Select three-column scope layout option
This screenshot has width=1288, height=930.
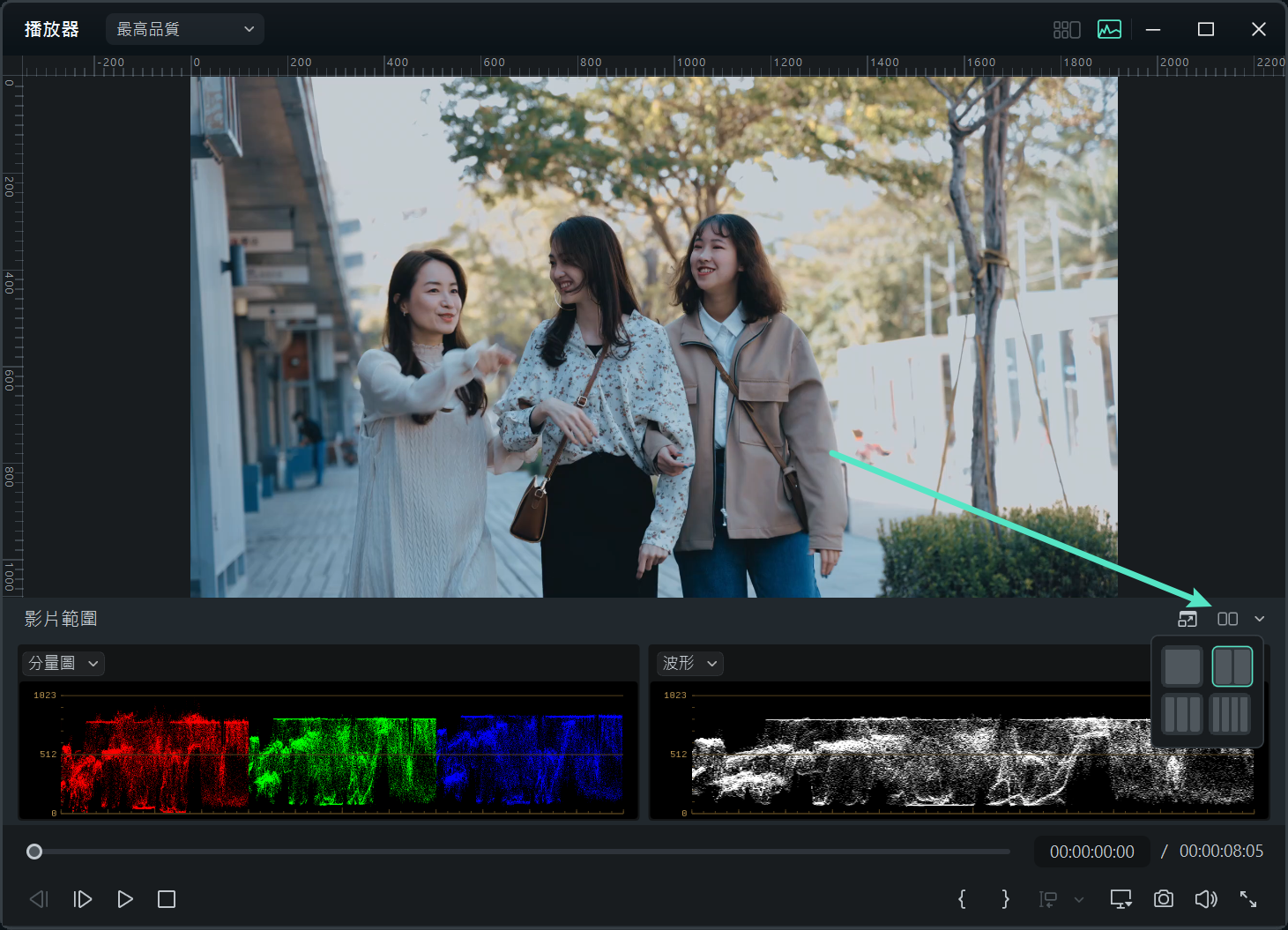pos(1181,714)
